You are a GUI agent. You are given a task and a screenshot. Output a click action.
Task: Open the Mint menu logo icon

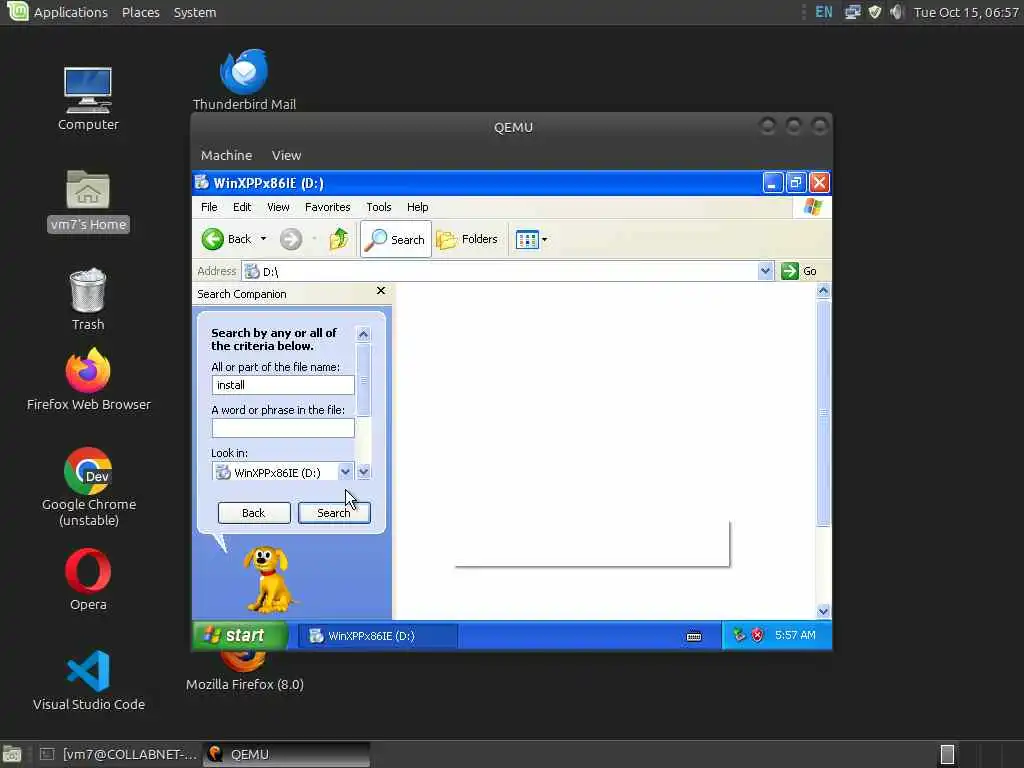point(17,11)
